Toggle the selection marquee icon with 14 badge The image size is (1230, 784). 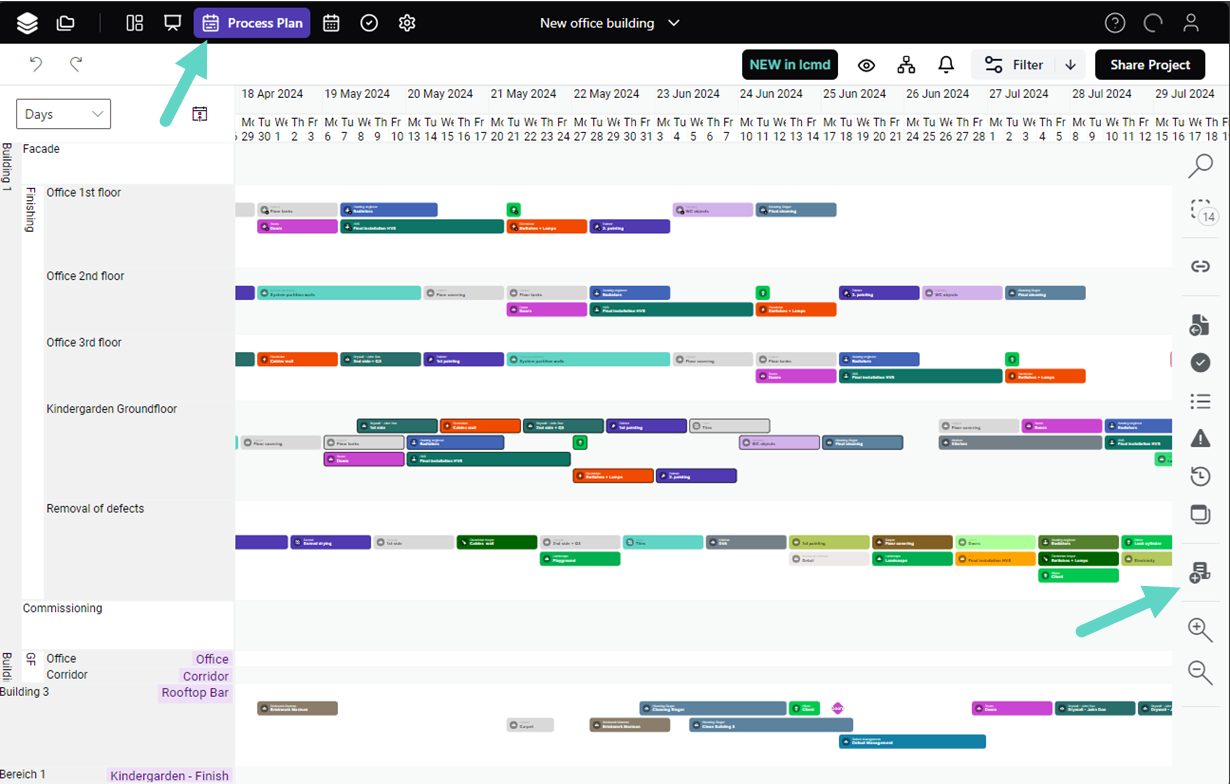coord(1200,211)
